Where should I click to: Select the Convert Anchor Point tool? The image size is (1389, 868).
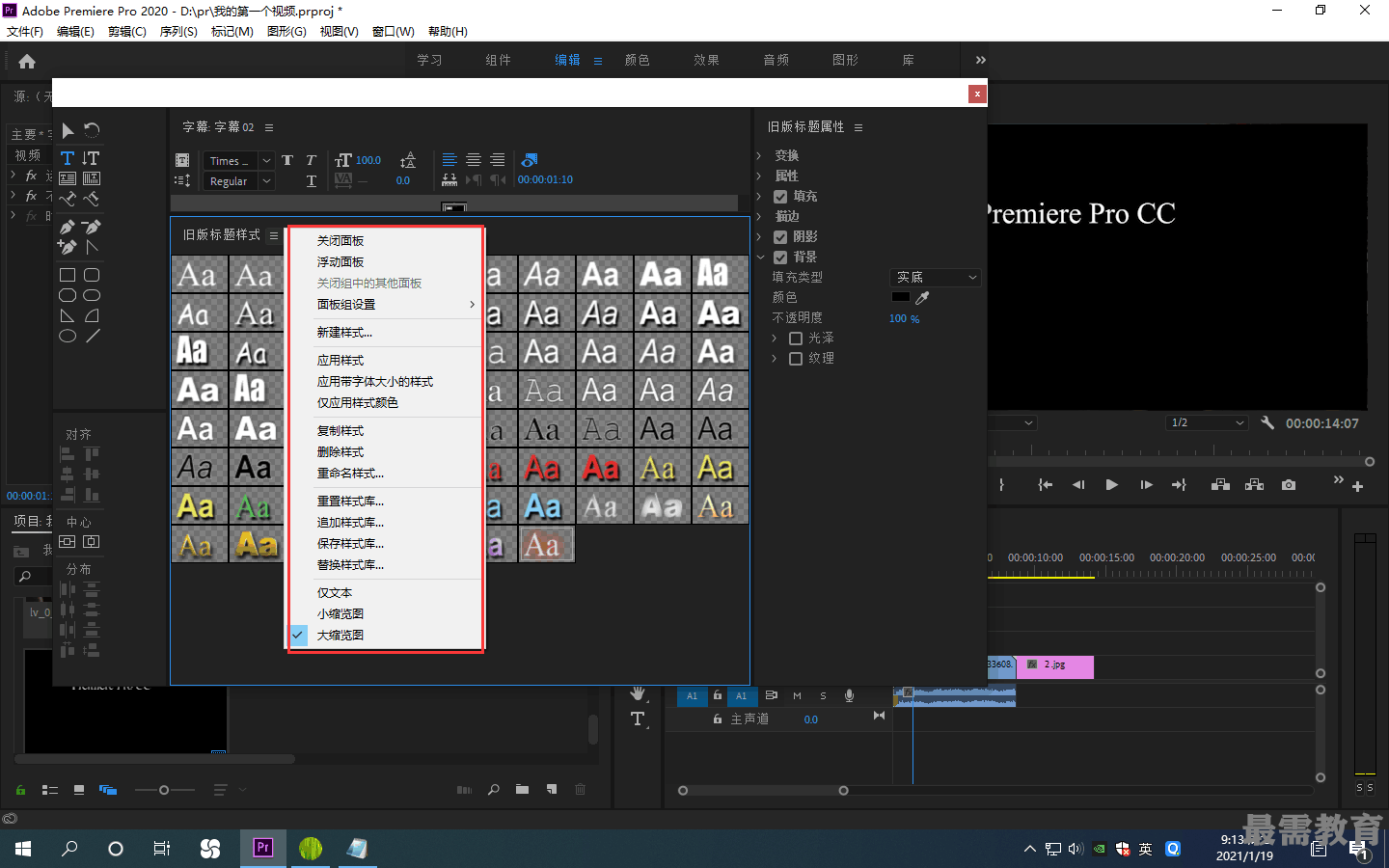point(92,247)
